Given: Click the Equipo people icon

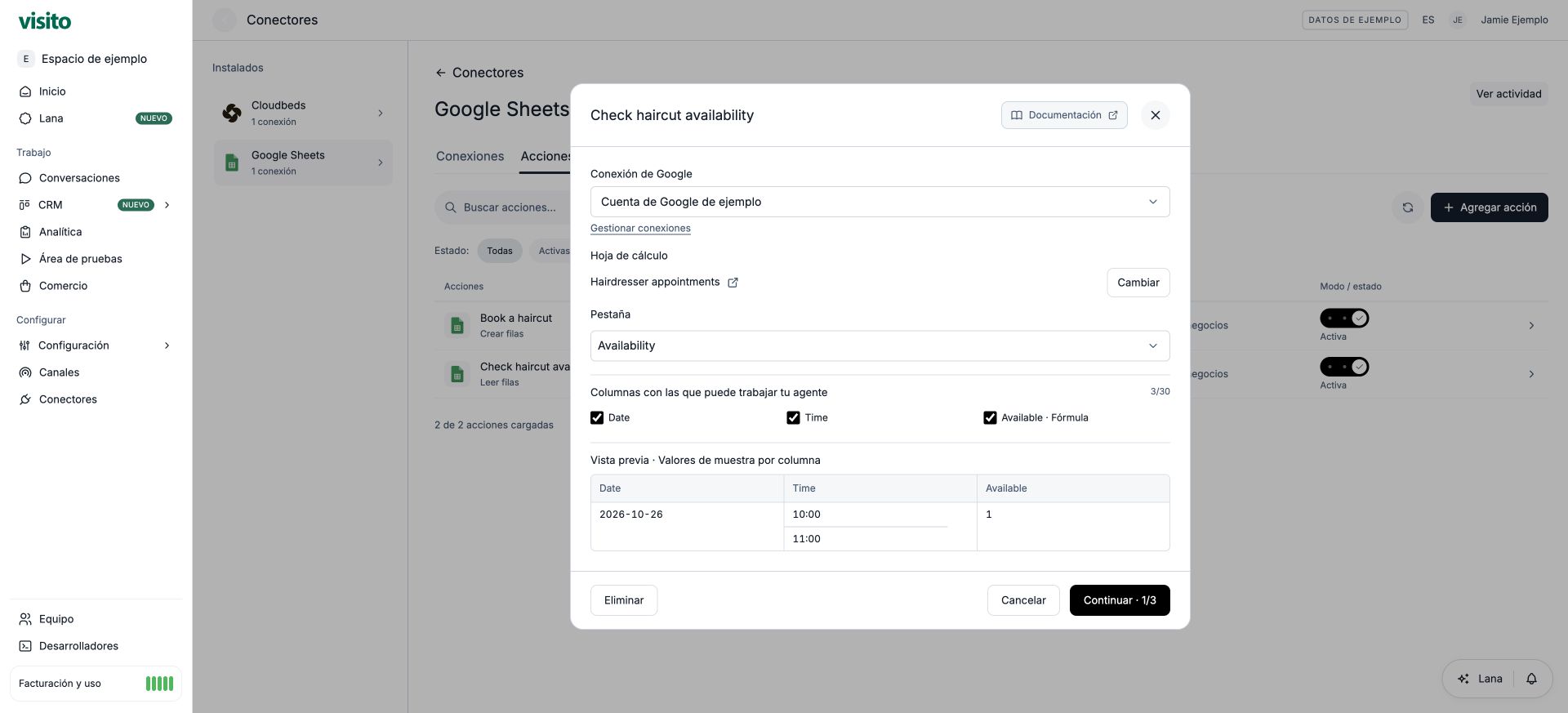Looking at the screenshot, I should 25,619.
